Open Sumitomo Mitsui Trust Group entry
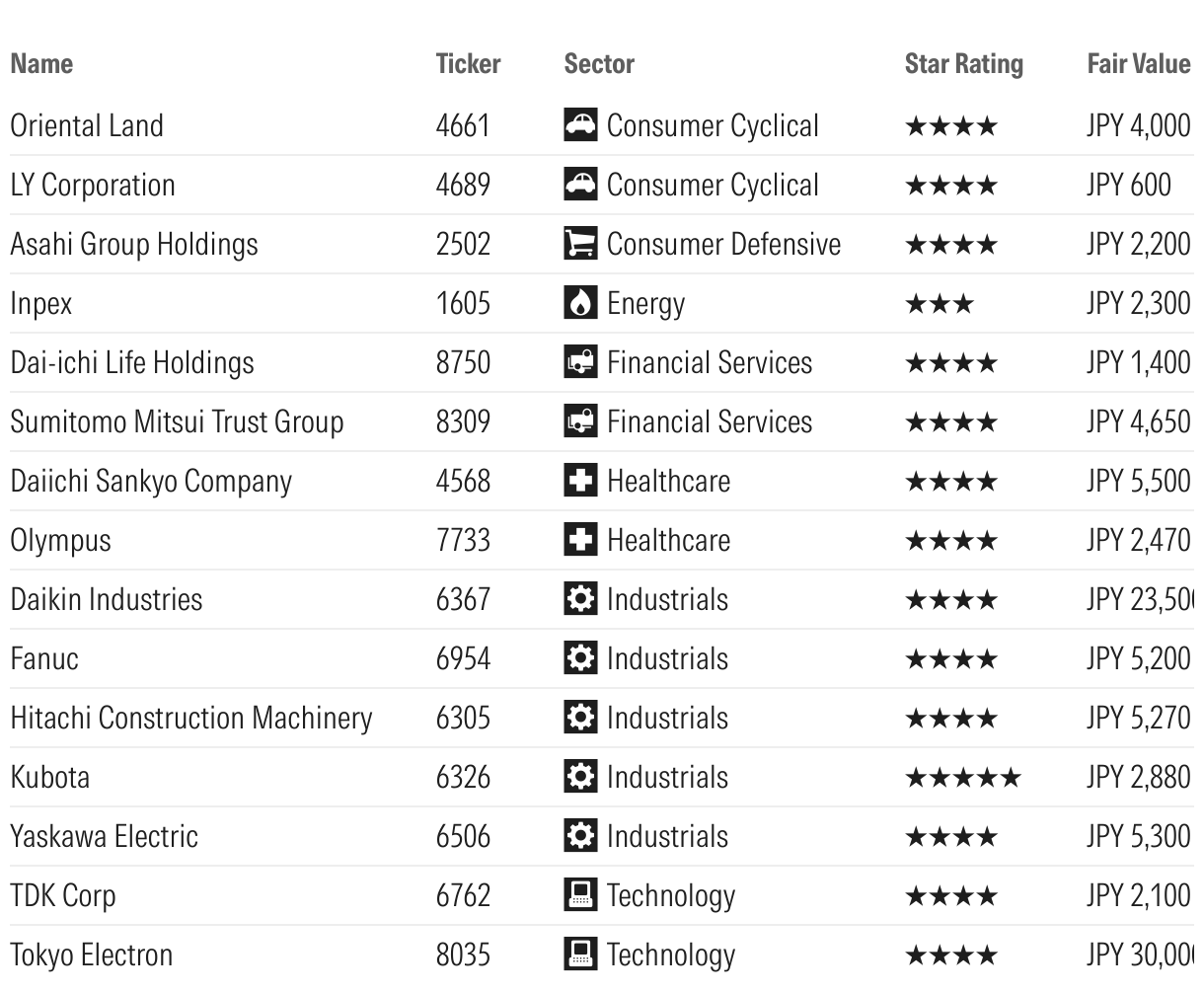The image size is (1204, 993). [177, 421]
